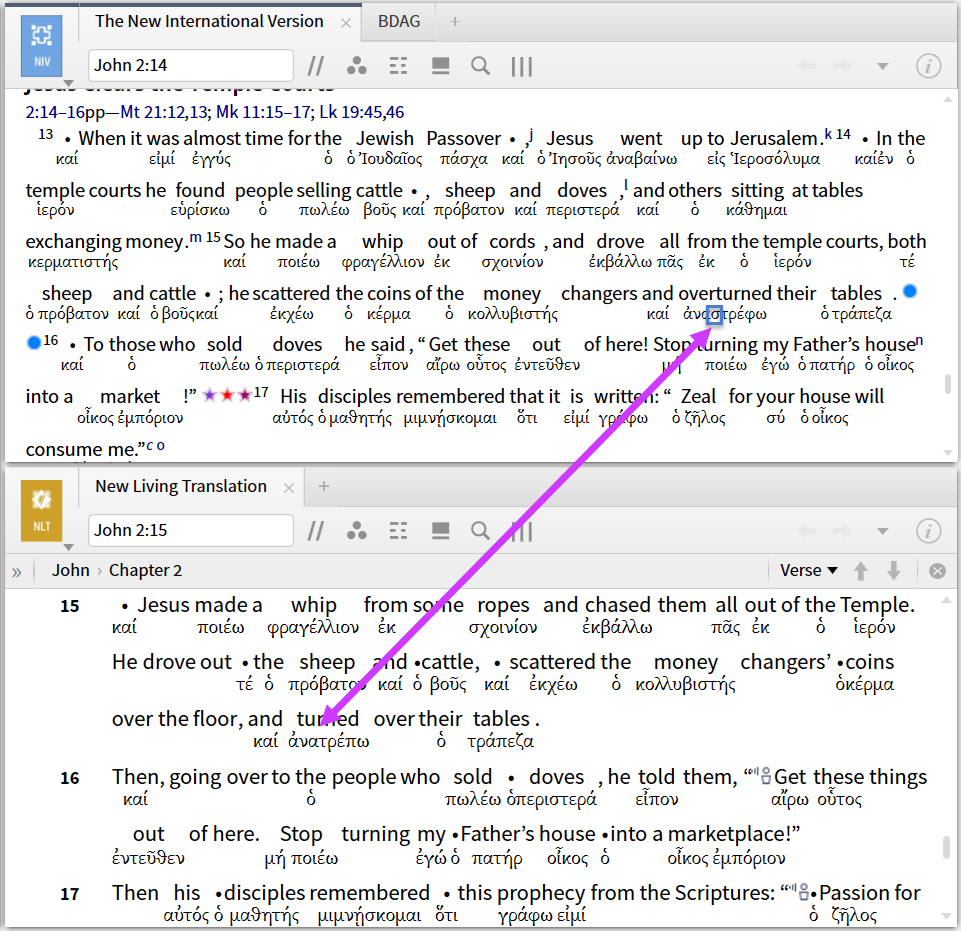Open the Mk 11:15–17 cross reference

pos(265,112)
